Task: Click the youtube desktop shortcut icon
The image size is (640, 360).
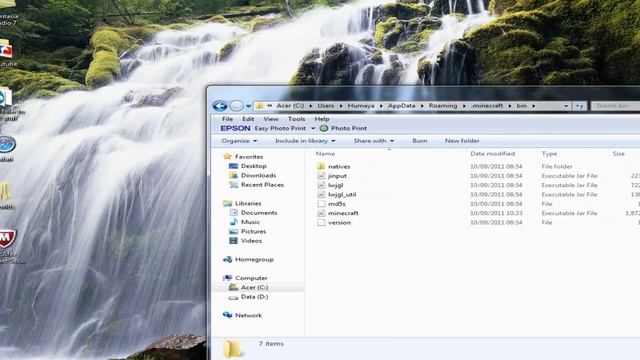Action: (x=6, y=50)
